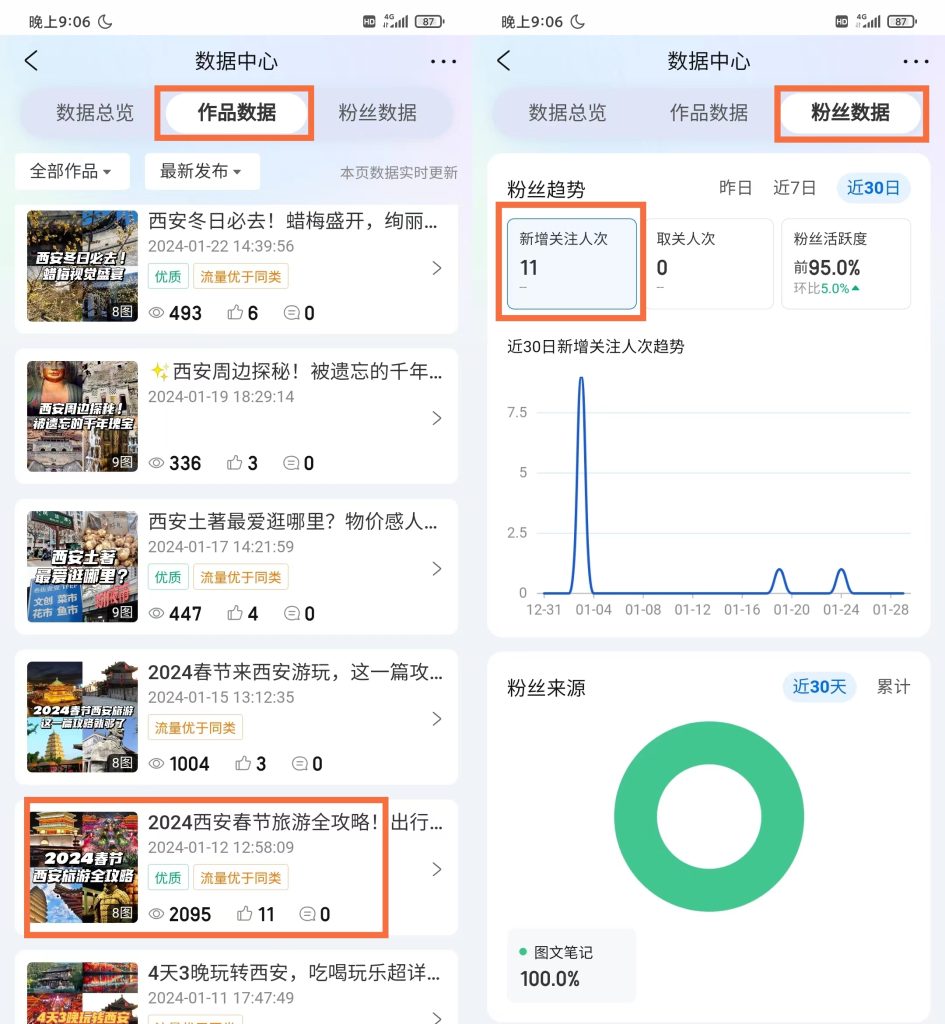Viewport: 945px width, 1024px height.
Task: Select the highlighted 粉丝数据 tab
Action: tap(850, 112)
